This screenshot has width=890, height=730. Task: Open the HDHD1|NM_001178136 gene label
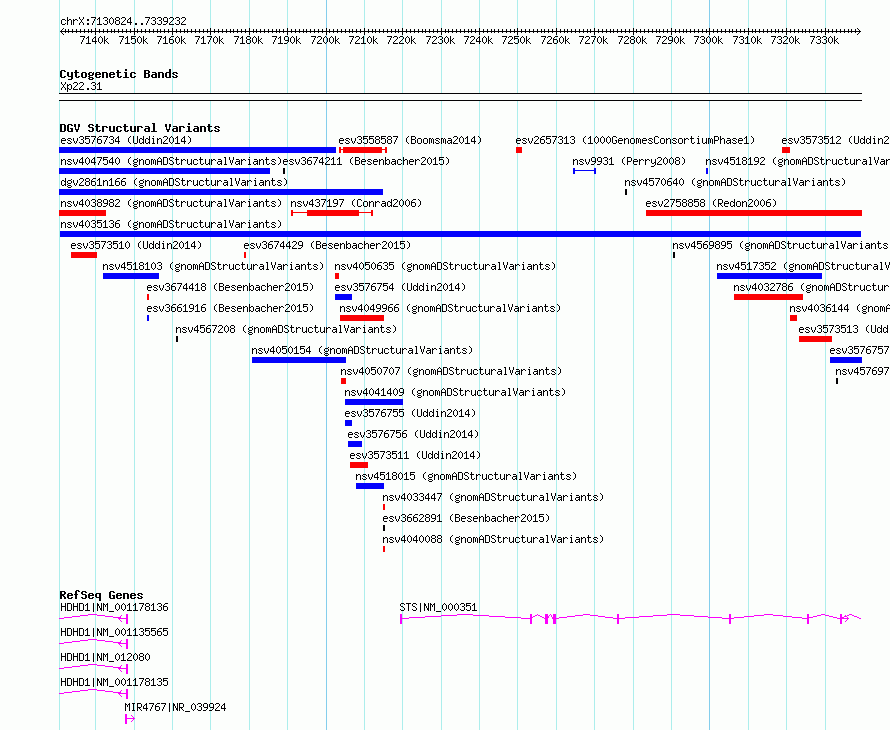pyautogui.click(x=114, y=607)
